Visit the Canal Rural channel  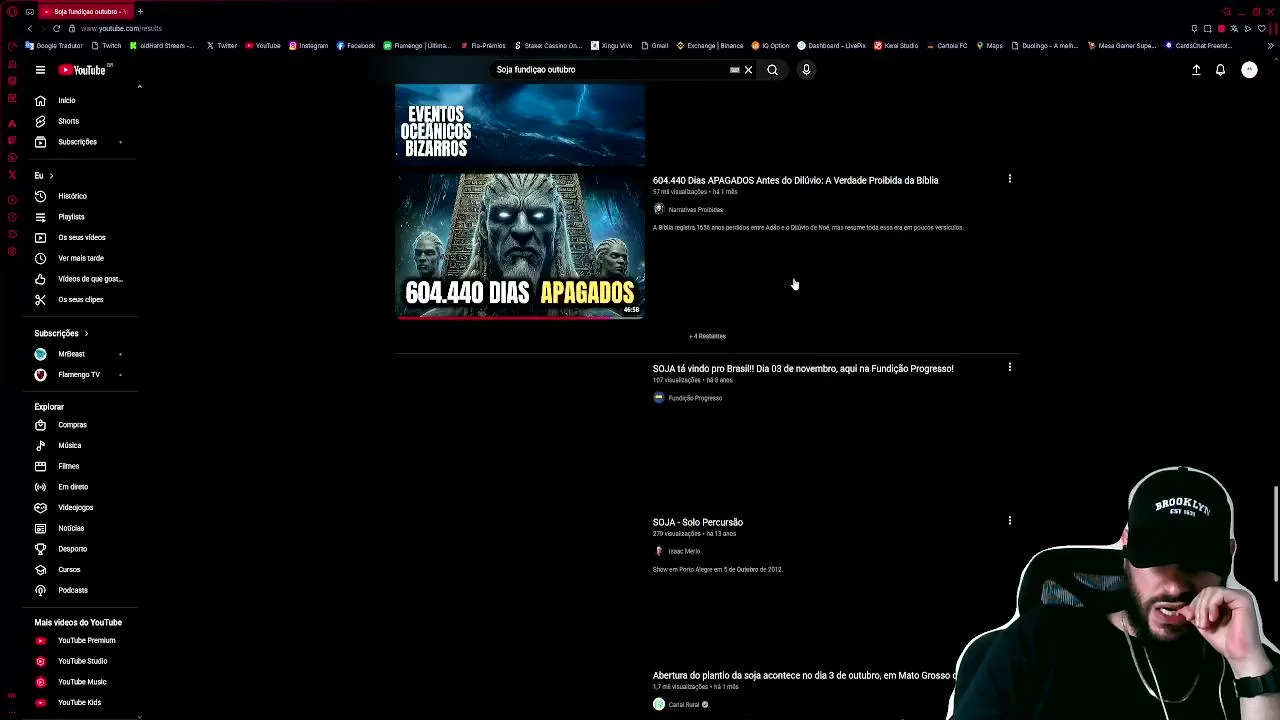pos(684,705)
